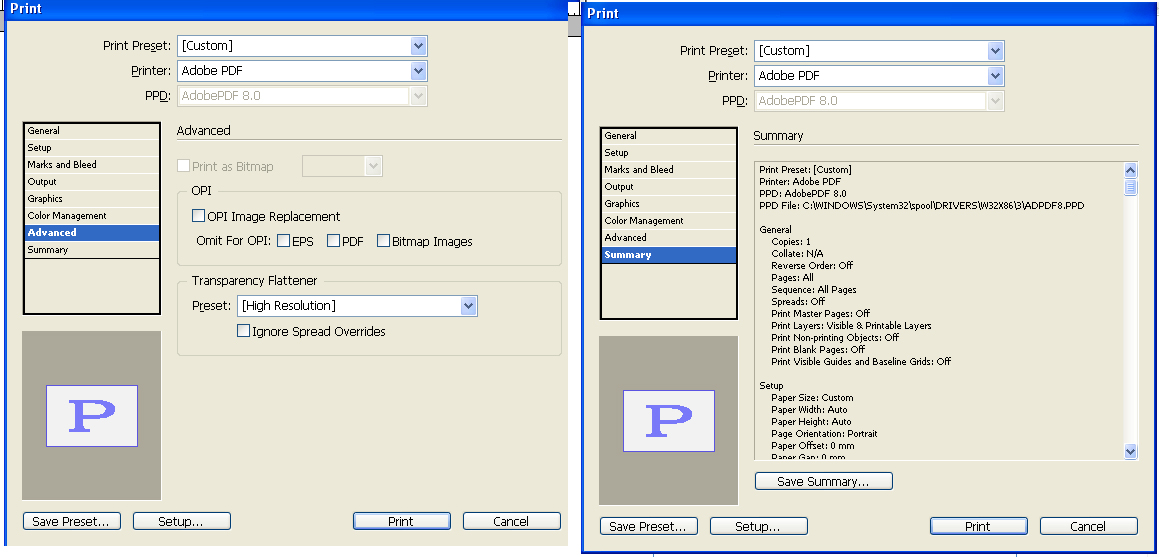The image size is (1159, 557).
Task: Open Print Preset dropdown in left Print dialog
Action: click(x=302, y=46)
